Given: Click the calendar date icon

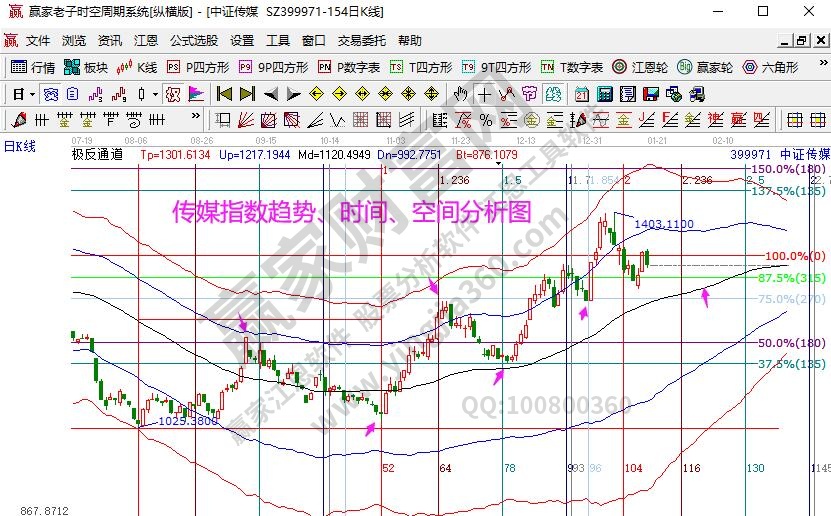Looking at the screenshot, I should pyautogui.click(x=581, y=94).
